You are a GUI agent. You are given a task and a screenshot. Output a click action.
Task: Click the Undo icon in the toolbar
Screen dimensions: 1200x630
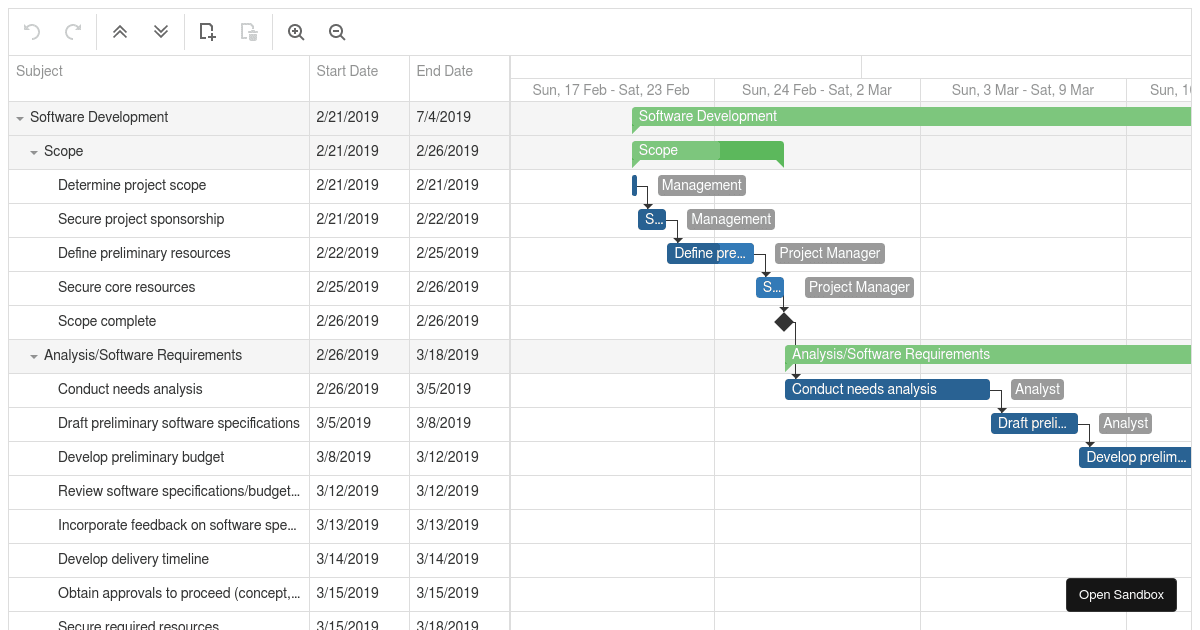30,31
